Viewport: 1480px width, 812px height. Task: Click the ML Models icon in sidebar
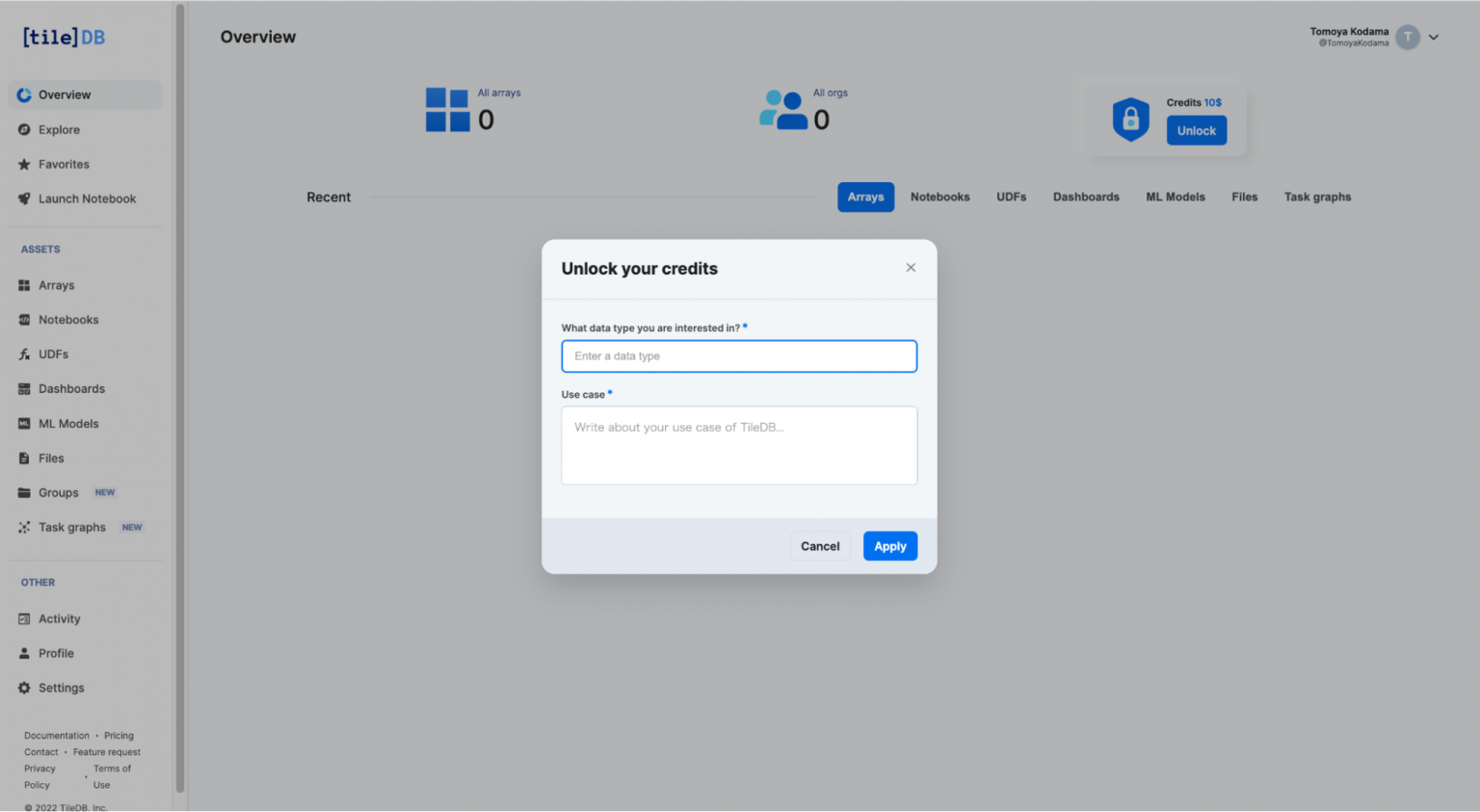24,424
